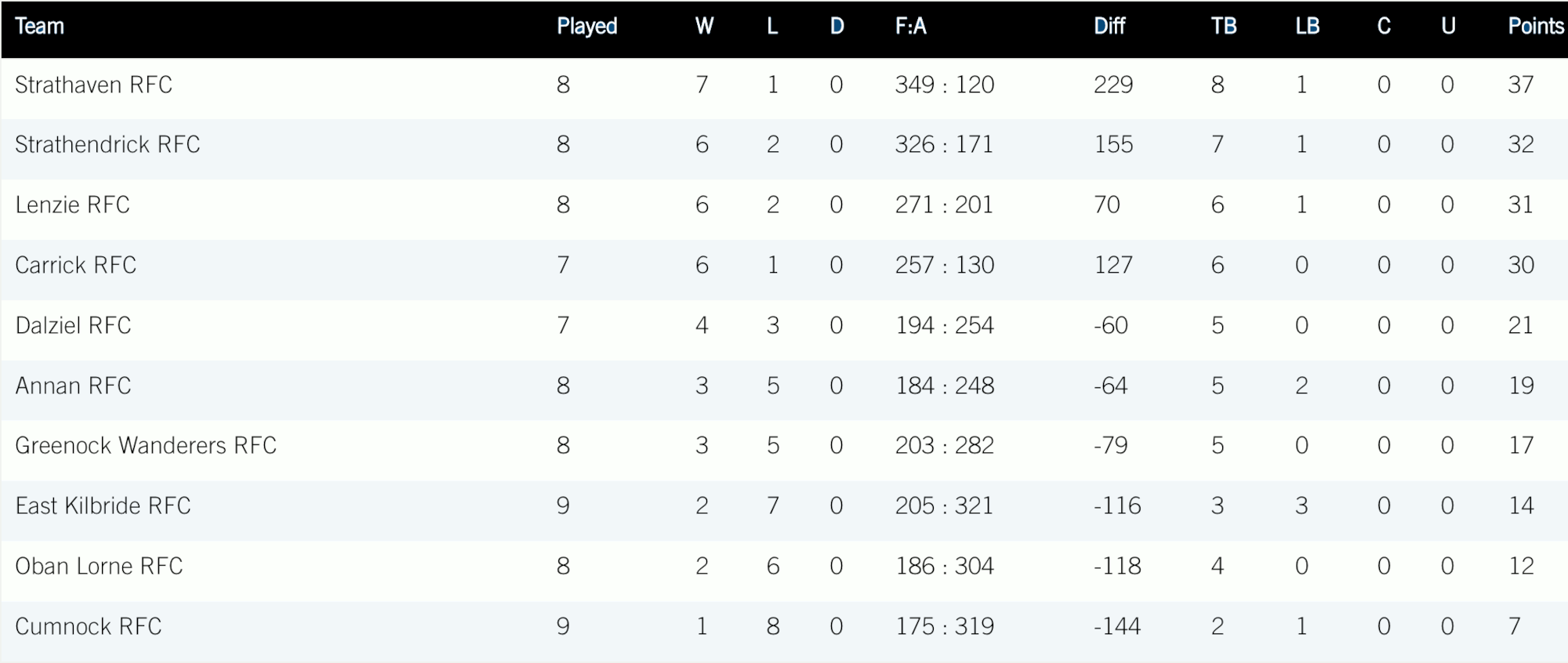Screen dimensions: 1568x663
Task: Click the F:A column header
Action: click(x=910, y=27)
